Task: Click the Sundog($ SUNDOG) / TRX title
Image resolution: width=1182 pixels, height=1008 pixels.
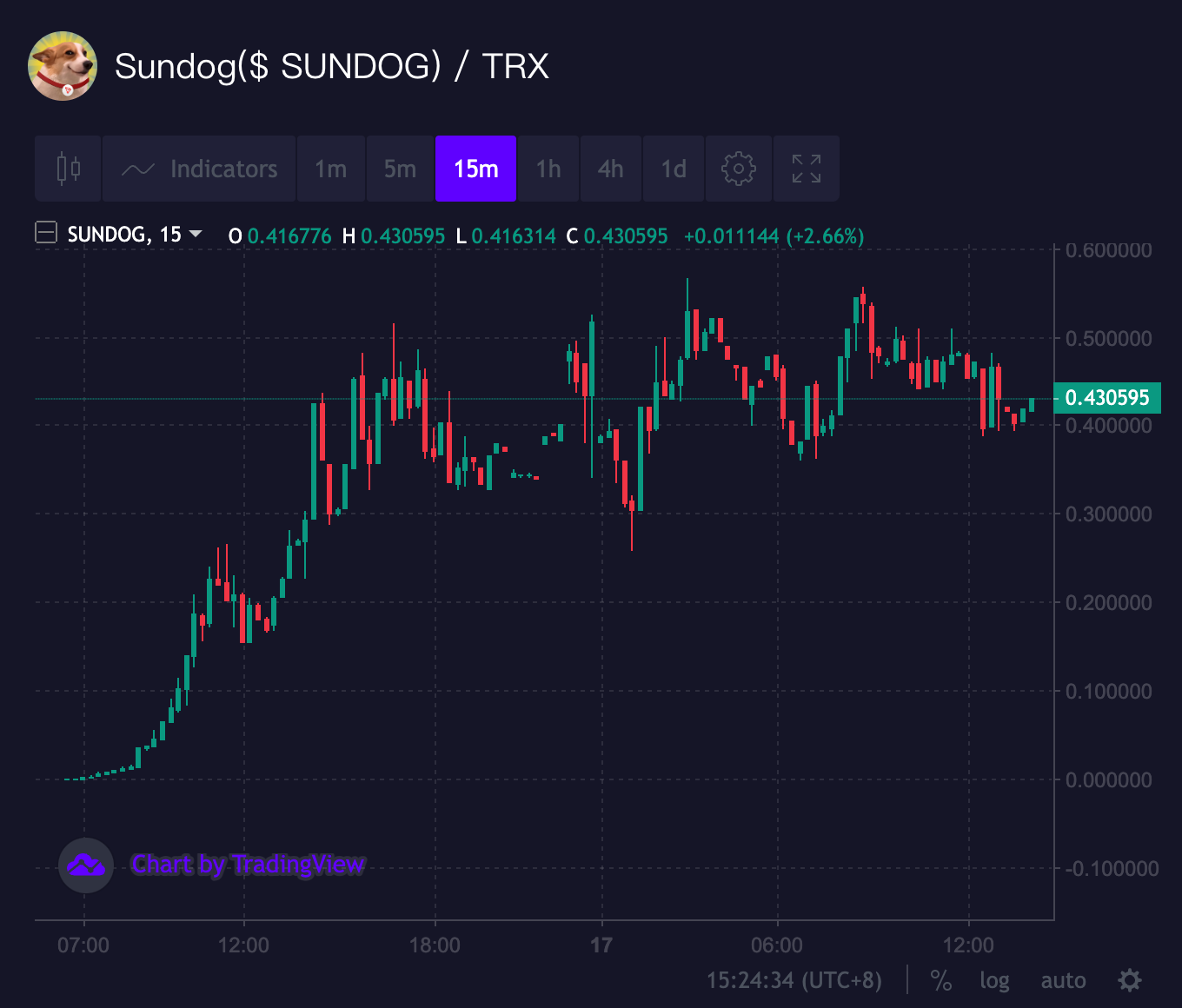Action: pos(332,67)
